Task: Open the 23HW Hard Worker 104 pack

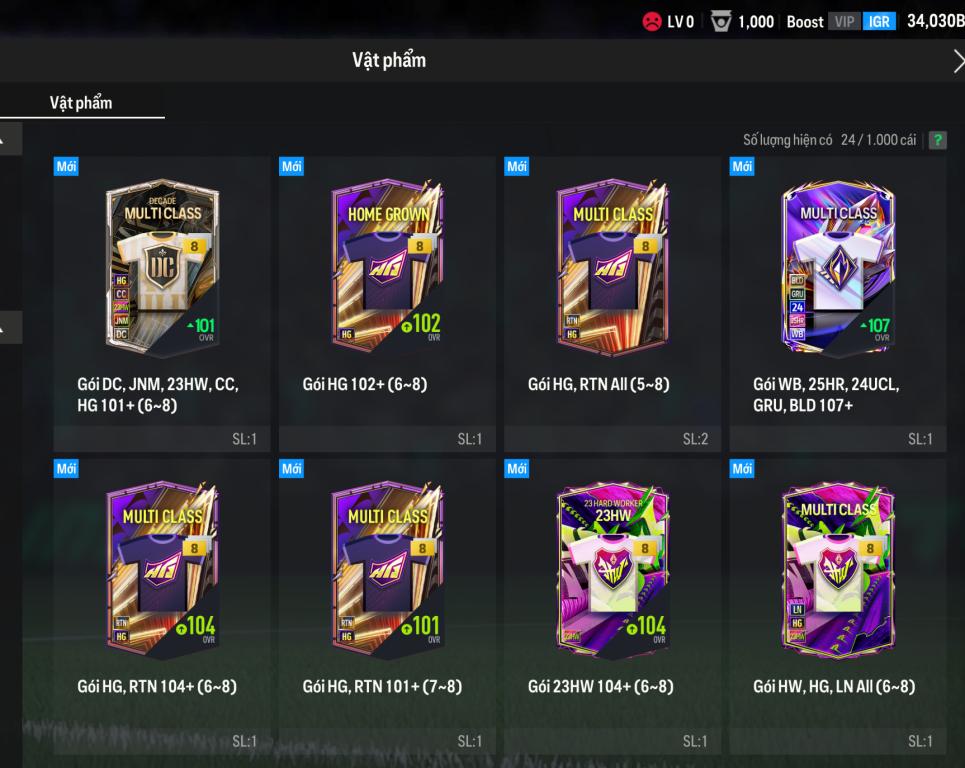Action: pyautogui.click(x=612, y=607)
